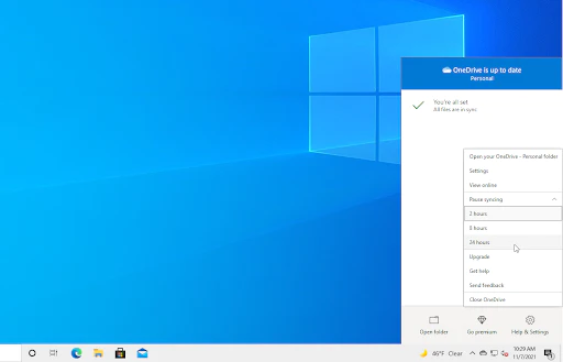
Task: Show hidden tray icons with the chevron
Action: (x=473, y=353)
